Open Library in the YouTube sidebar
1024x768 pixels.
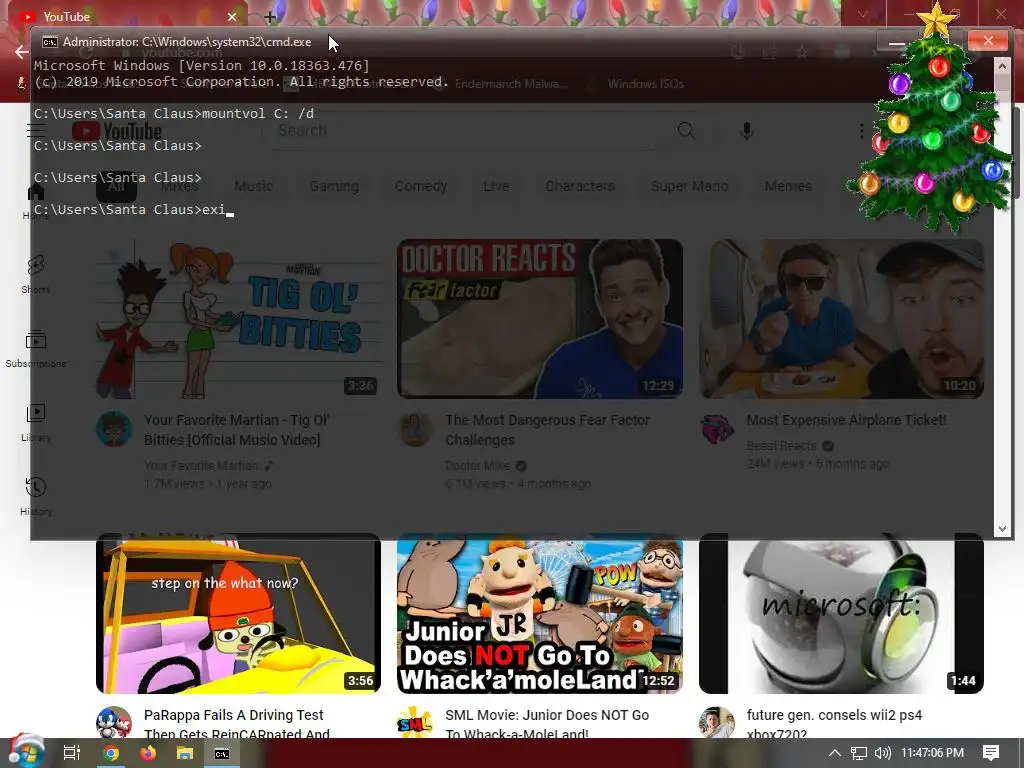(x=35, y=423)
